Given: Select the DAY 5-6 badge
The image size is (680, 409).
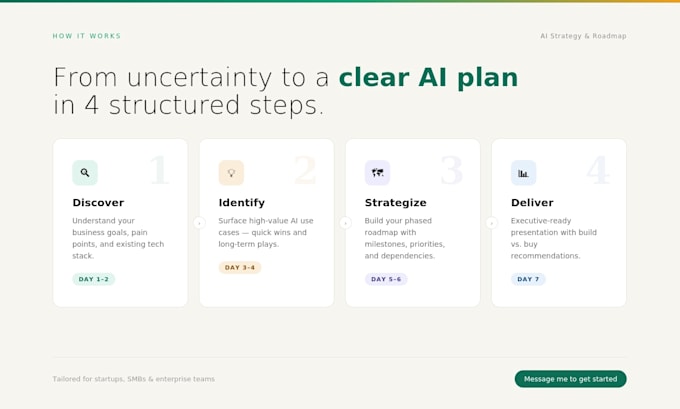Looking at the screenshot, I should (x=386, y=279).
